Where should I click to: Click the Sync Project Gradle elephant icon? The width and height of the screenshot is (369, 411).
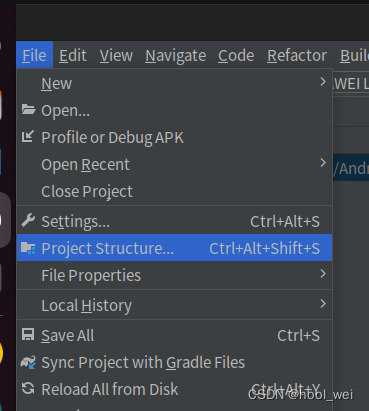pos(28,362)
